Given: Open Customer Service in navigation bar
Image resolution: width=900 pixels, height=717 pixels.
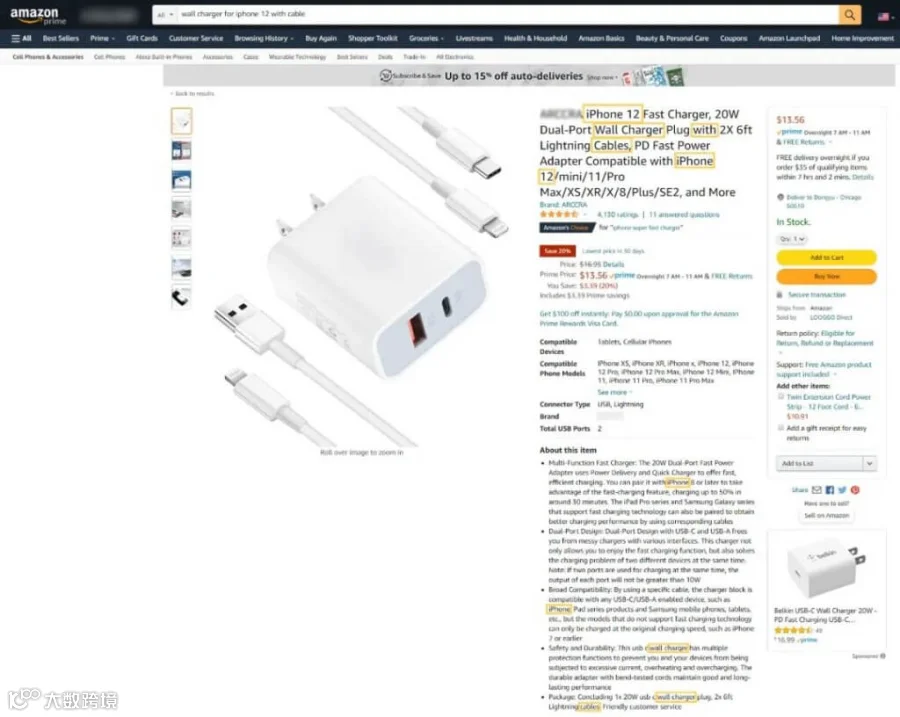Looking at the screenshot, I should (x=196, y=38).
